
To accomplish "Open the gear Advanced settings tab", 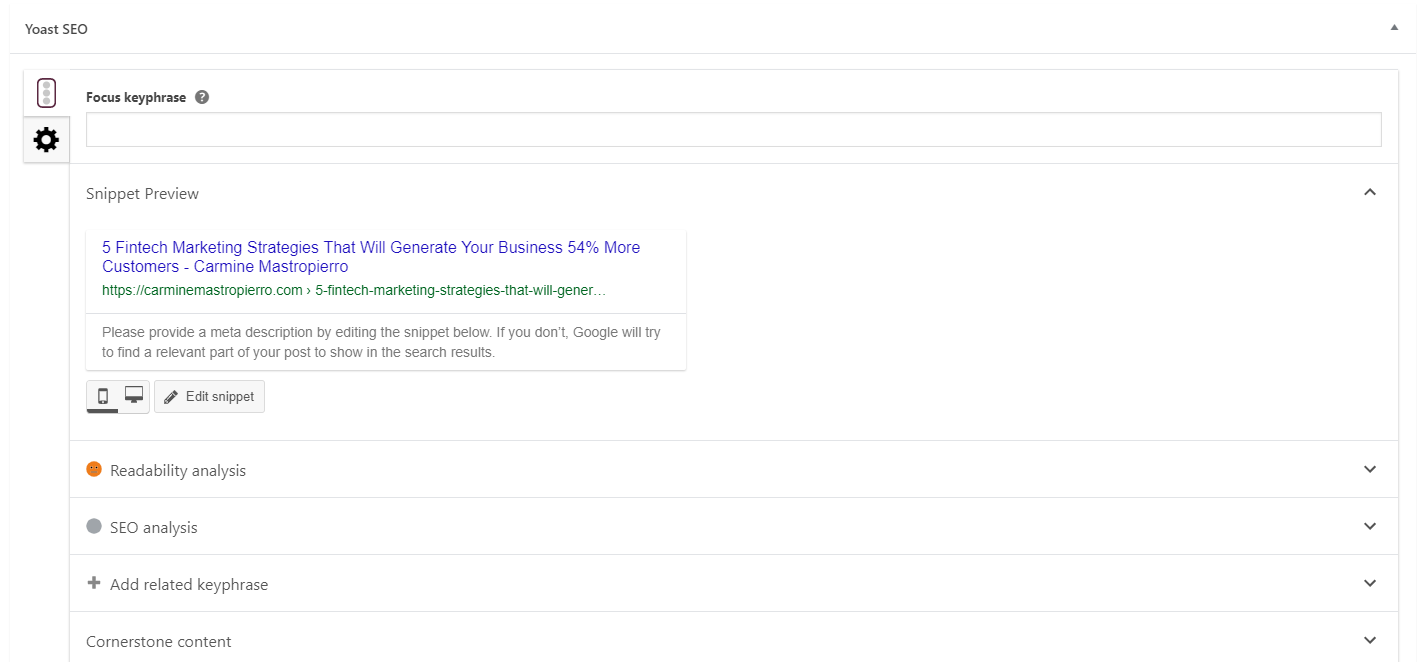I will (46, 140).
